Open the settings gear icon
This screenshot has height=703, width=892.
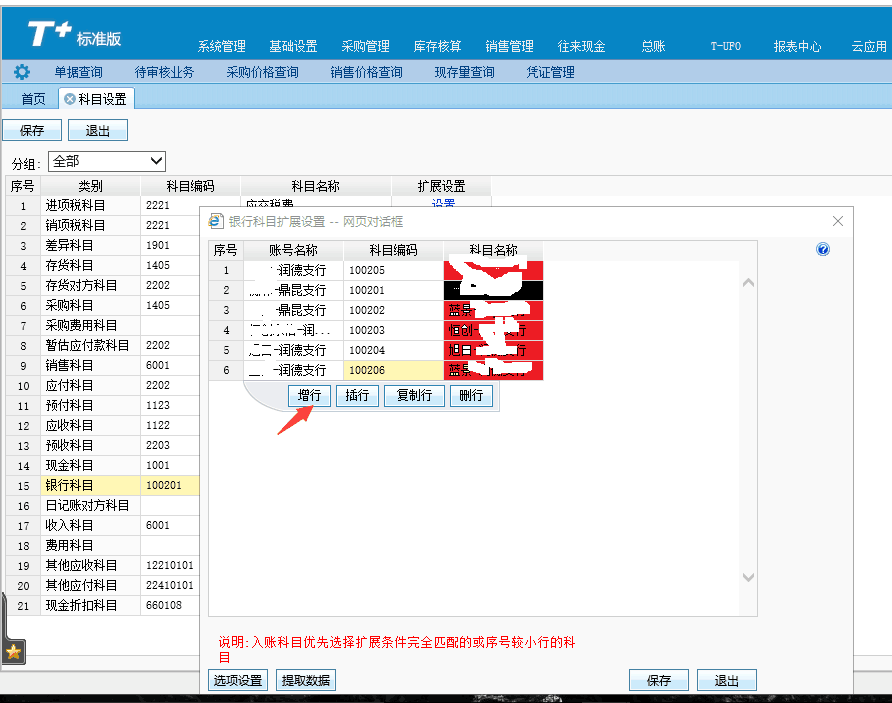tap(22, 72)
